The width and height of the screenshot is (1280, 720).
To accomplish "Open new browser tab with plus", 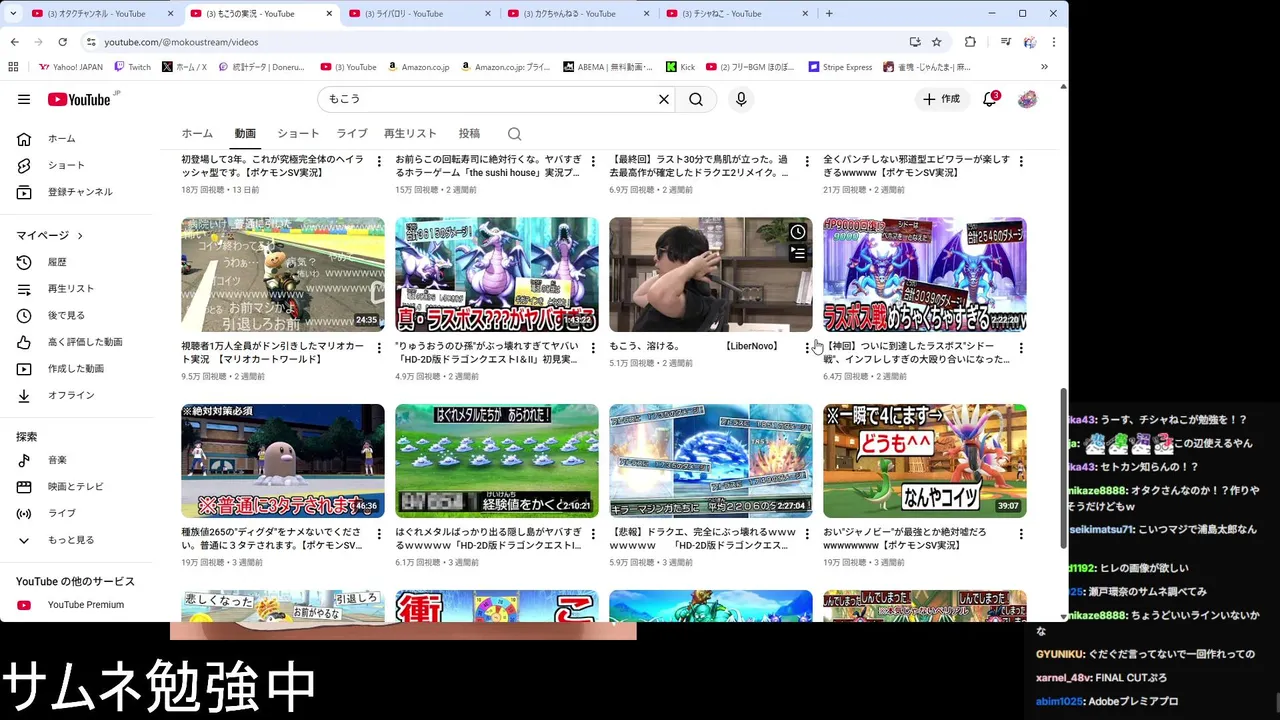I will point(828,14).
